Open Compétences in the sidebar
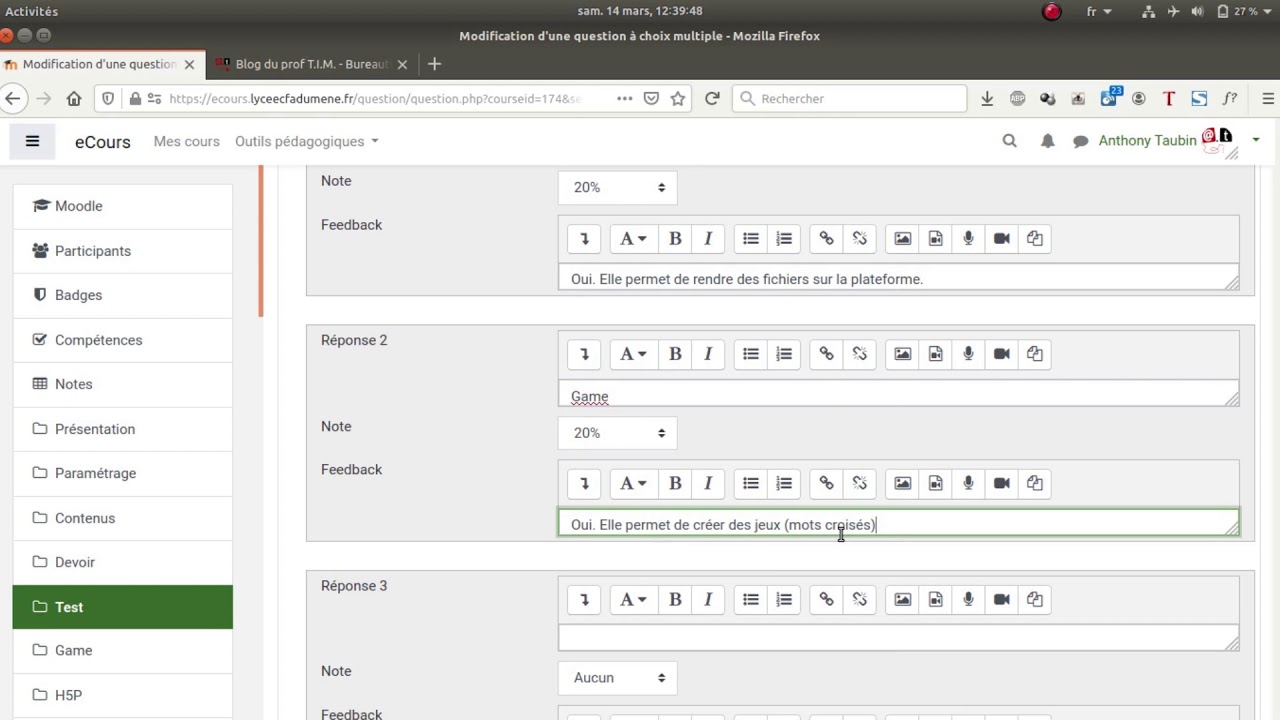The image size is (1280, 720). pos(122,340)
